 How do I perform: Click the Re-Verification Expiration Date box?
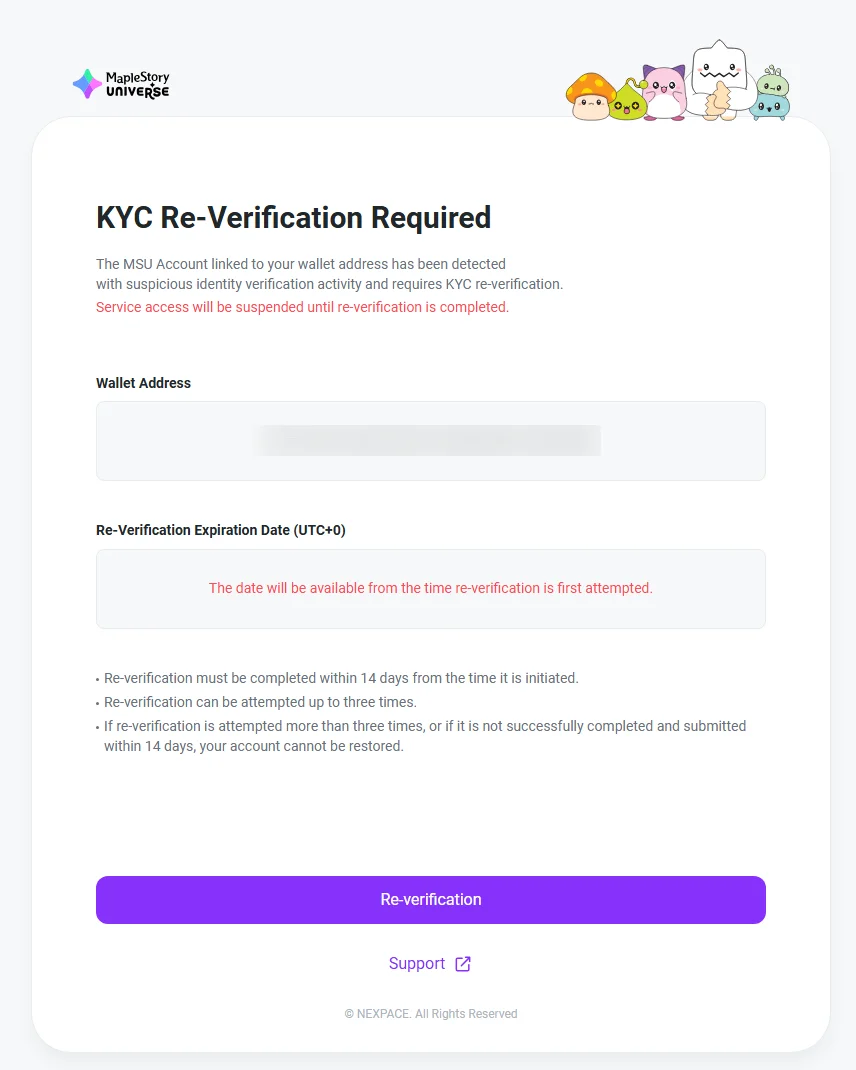tap(430, 588)
